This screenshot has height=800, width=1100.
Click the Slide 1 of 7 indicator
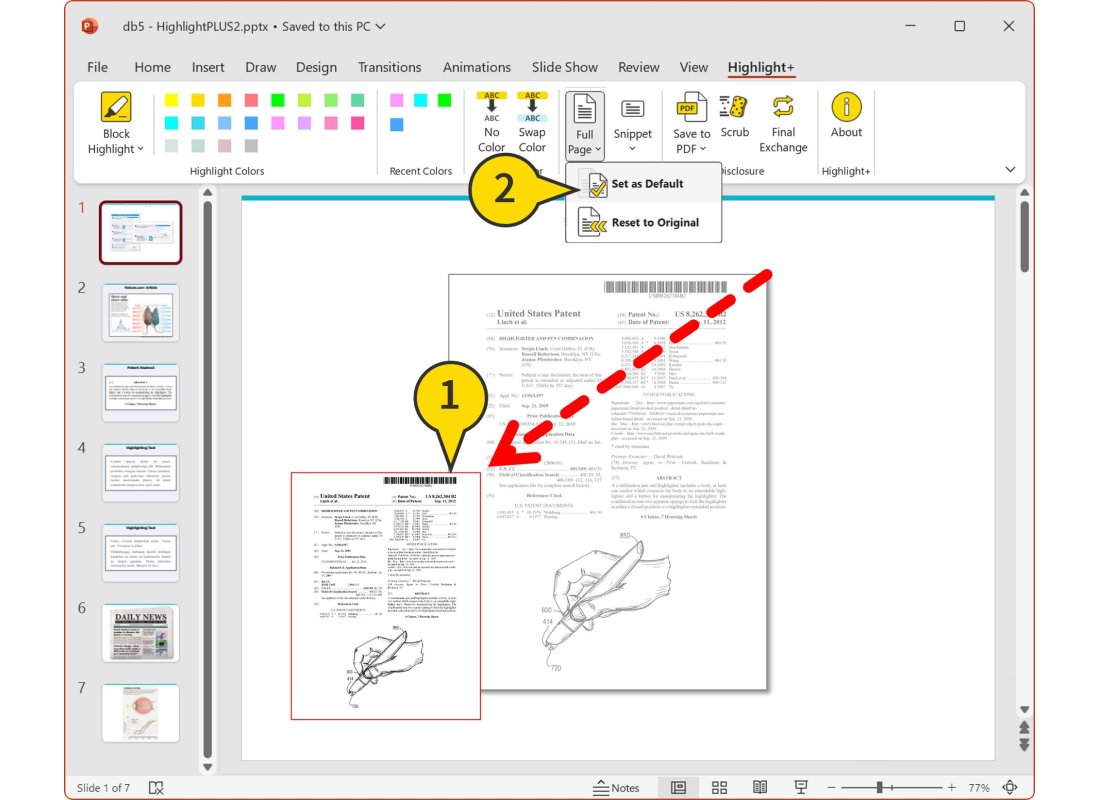tap(103, 788)
